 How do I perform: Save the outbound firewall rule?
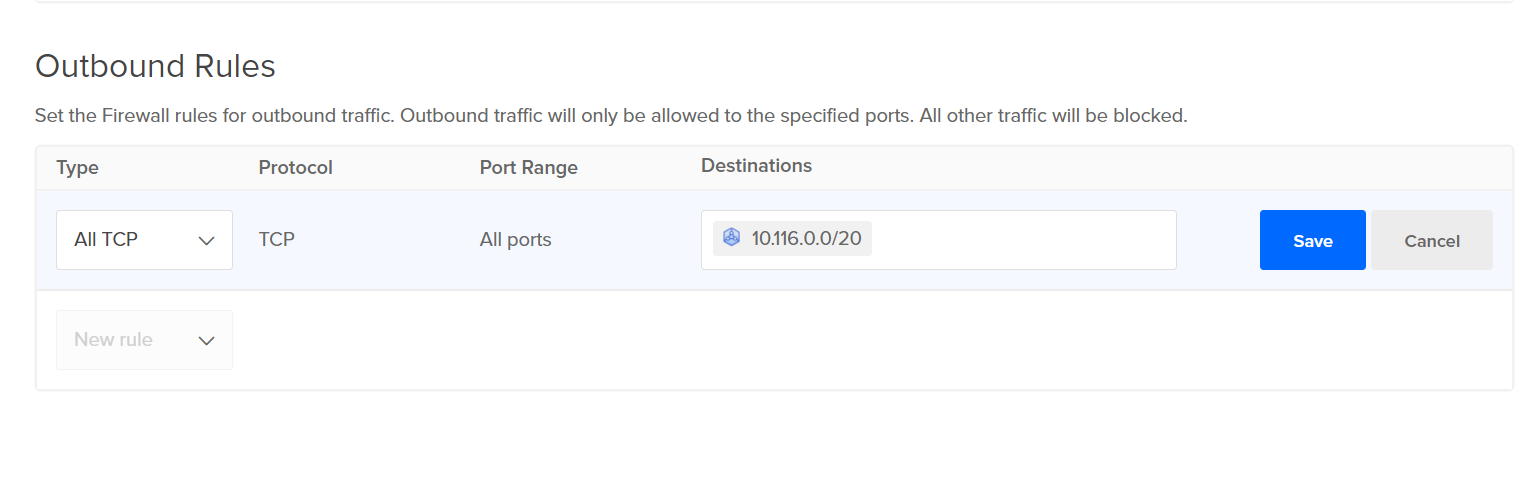pos(1312,240)
